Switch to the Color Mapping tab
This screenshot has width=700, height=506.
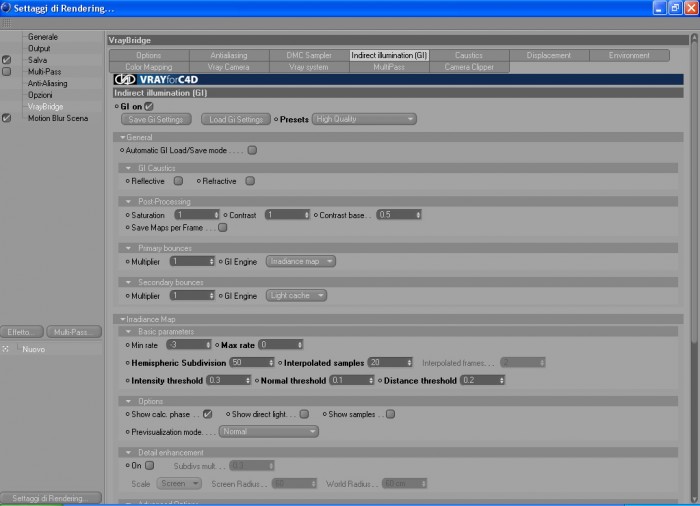(x=149, y=67)
